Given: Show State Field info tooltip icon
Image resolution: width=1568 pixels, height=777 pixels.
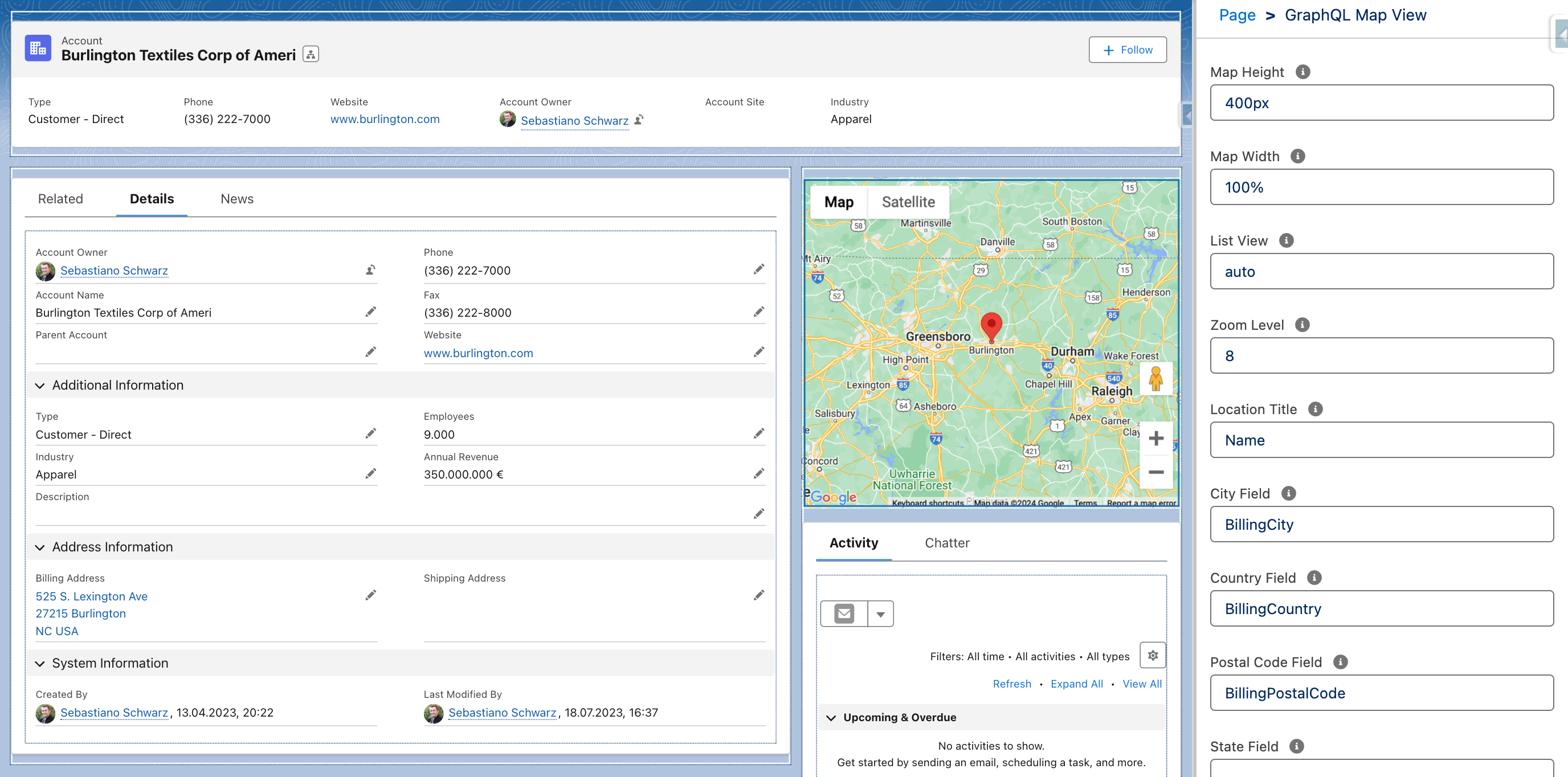Looking at the screenshot, I should (1296, 746).
